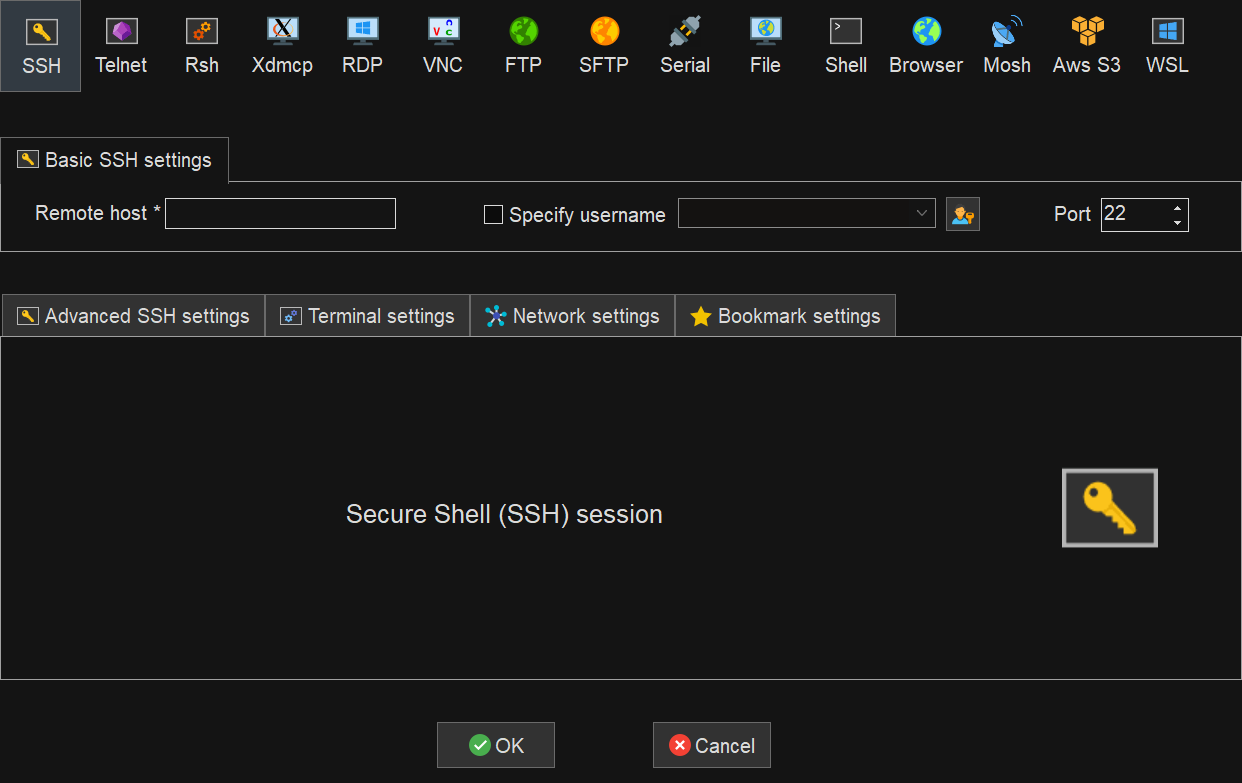The width and height of the screenshot is (1242, 783).
Task: Decrease the Port number with down arrow
Action: pos(1177,222)
